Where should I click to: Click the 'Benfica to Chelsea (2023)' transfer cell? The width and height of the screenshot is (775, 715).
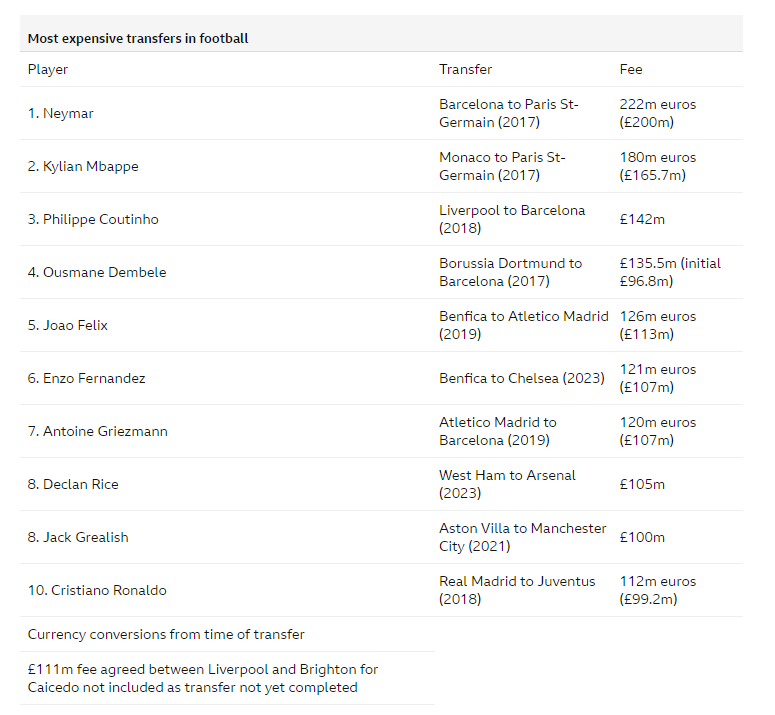tap(522, 378)
